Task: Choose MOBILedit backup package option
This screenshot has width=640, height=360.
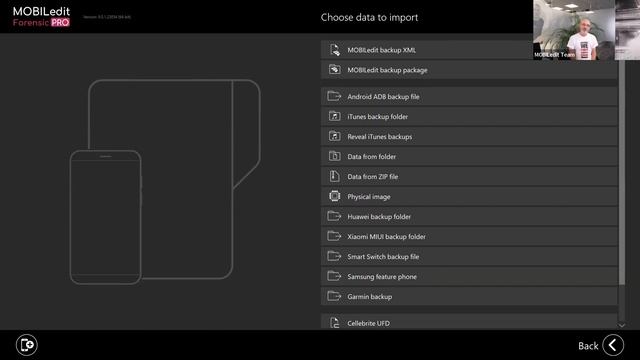Action: (x=469, y=70)
